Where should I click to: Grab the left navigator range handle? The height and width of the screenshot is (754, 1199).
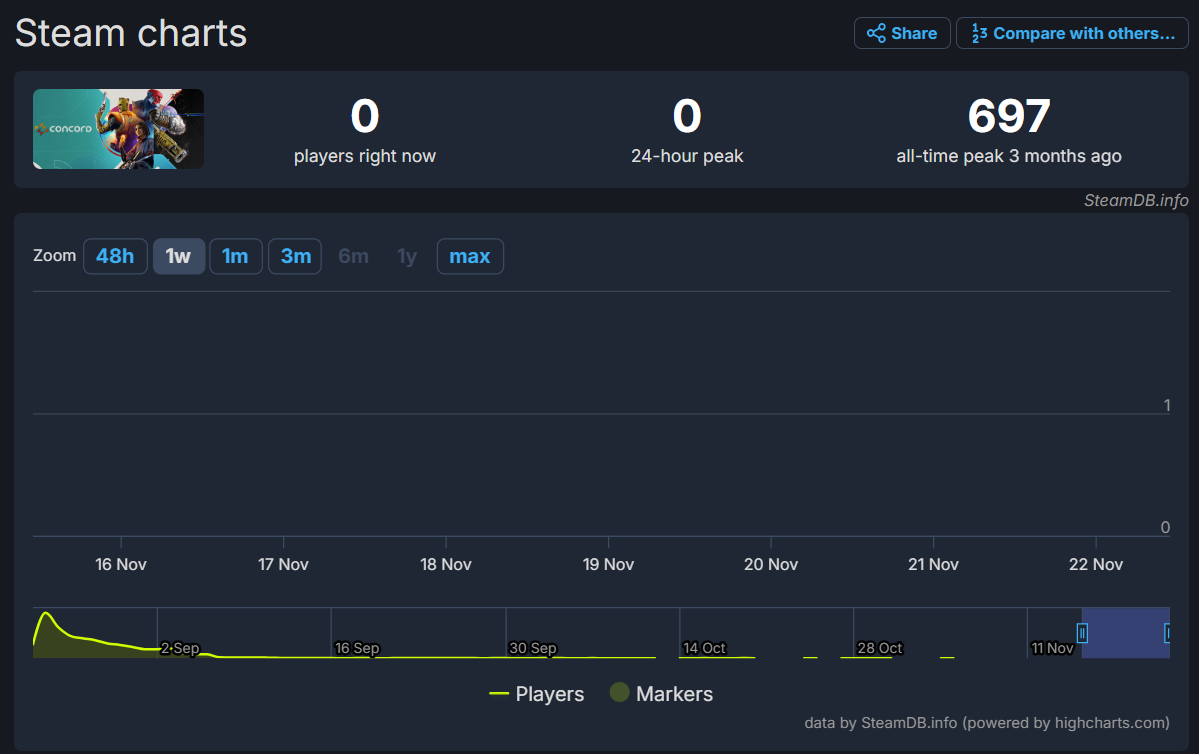[1082, 633]
